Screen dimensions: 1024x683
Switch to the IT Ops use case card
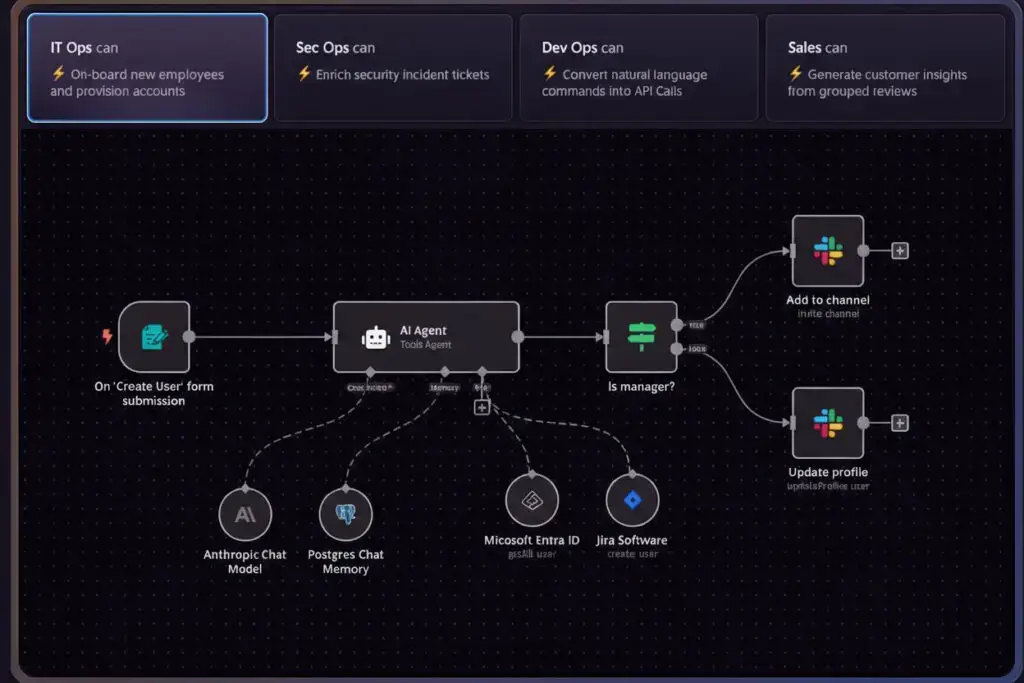(x=146, y=66)
